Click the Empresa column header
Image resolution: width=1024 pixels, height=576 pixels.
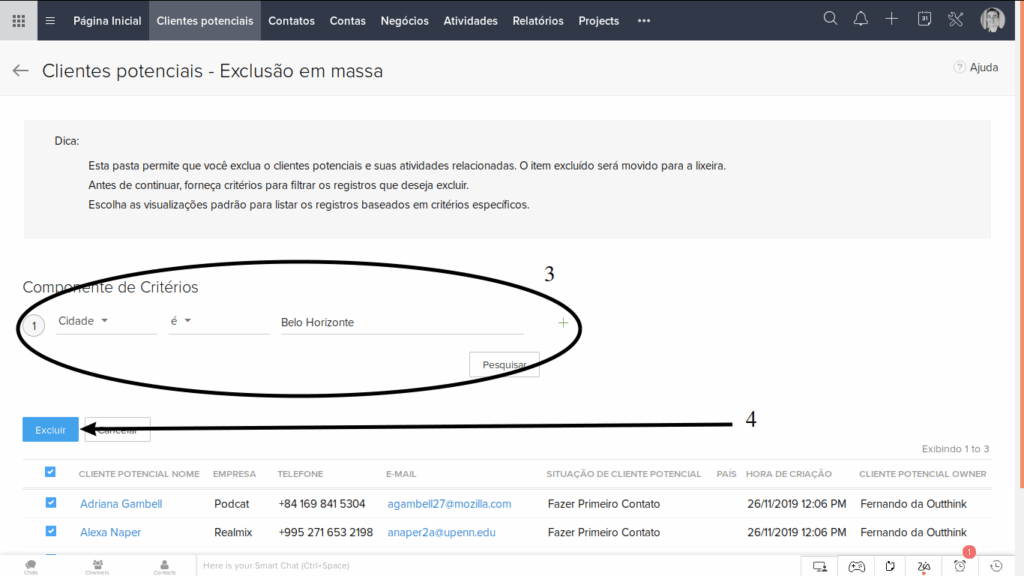[x=234, y=473]
